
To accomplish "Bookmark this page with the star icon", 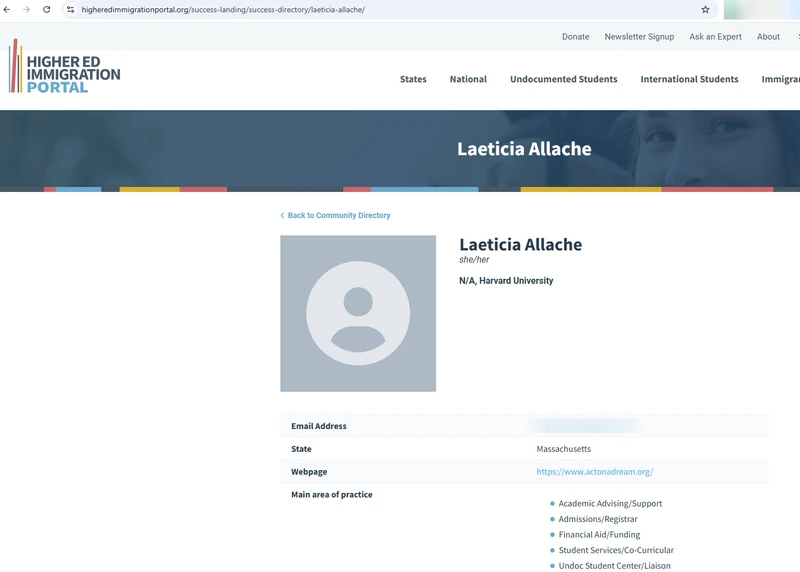I will [705, 10].
